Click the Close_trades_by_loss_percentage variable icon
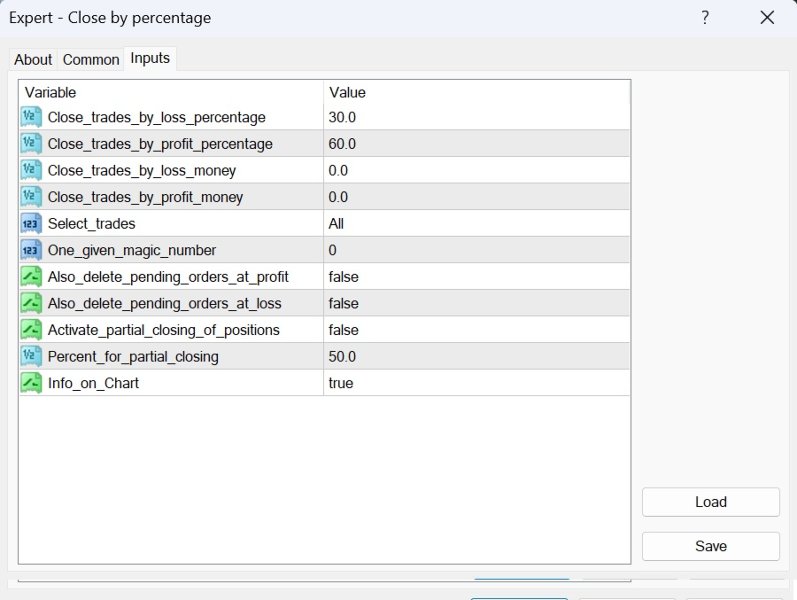The height and width of the screenshot is (600, 797). (x=30, y=117)
